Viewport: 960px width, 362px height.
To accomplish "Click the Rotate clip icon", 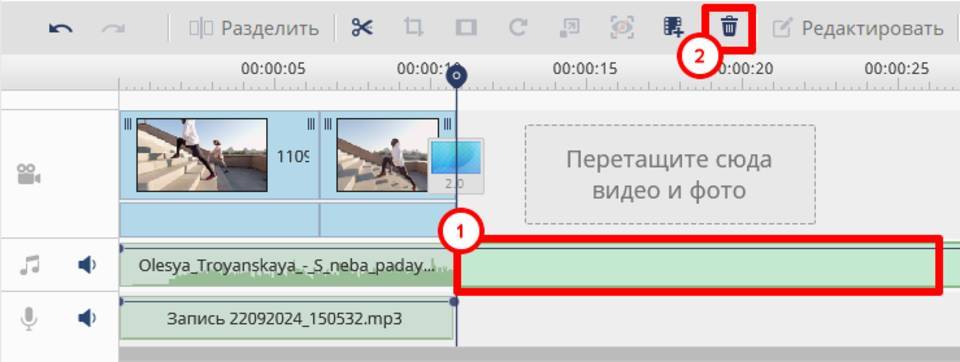I will [x=518, y=28].
